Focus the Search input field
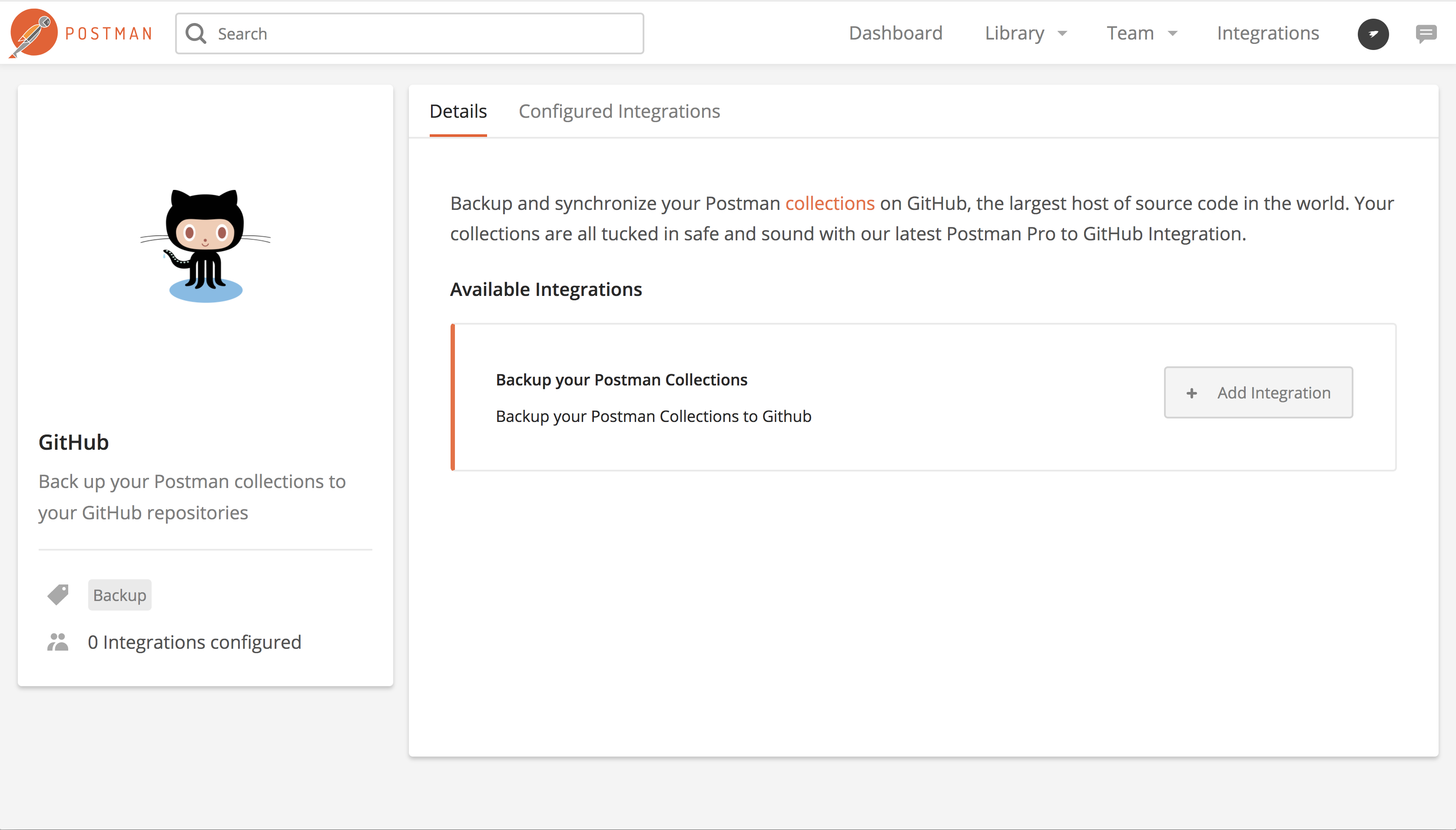1456x830 pixels. [x=410, y=33]
